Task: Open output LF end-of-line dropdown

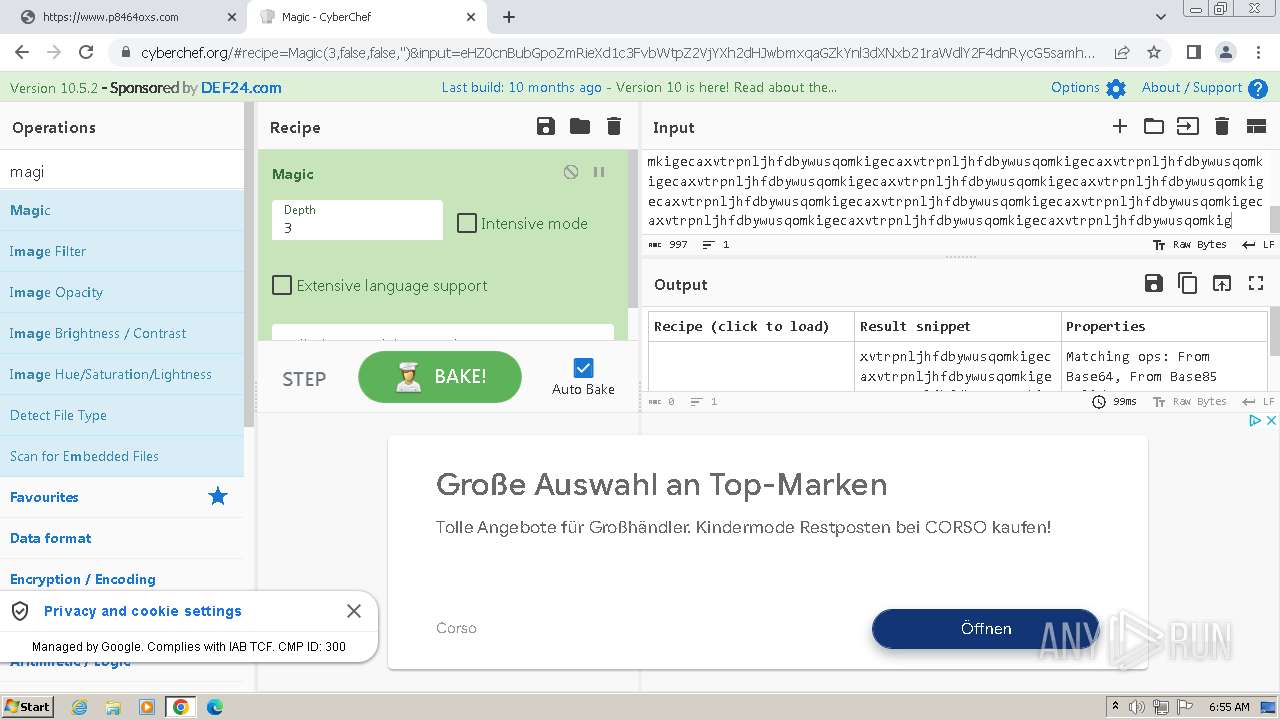Action: point(1258,401)
